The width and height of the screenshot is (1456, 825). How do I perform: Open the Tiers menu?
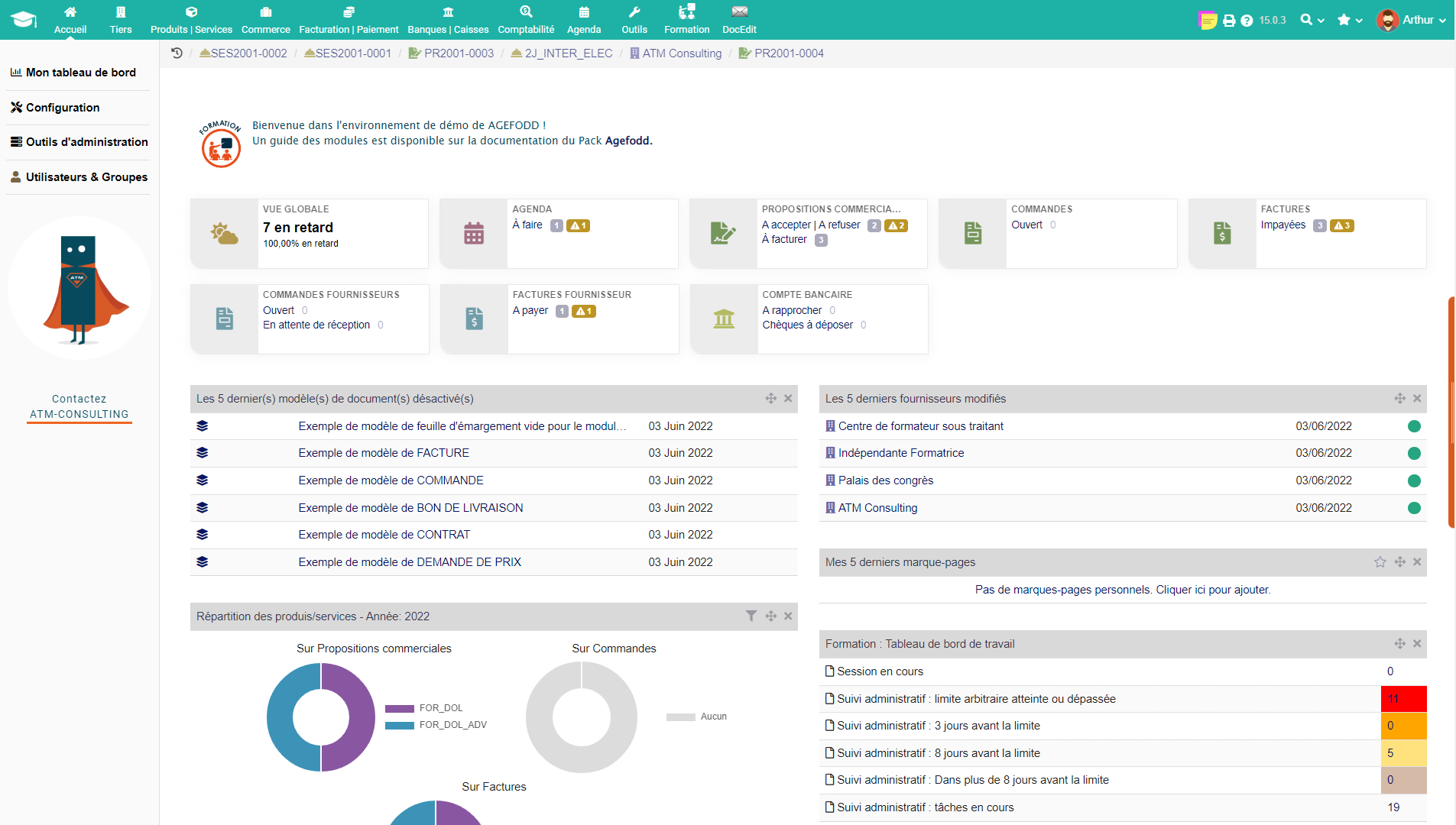tap(120, 20)
